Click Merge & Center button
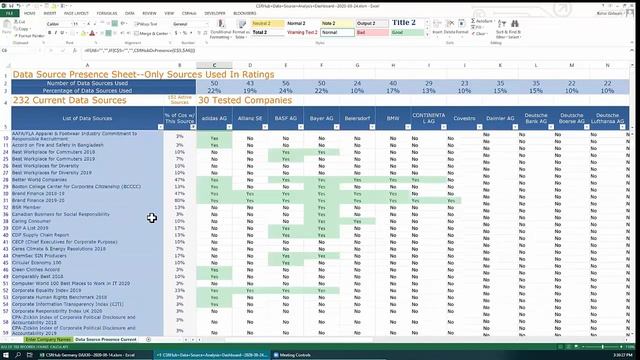Viewport: 640px width, 360px height. pyautogui.click(x=151, y=33)
